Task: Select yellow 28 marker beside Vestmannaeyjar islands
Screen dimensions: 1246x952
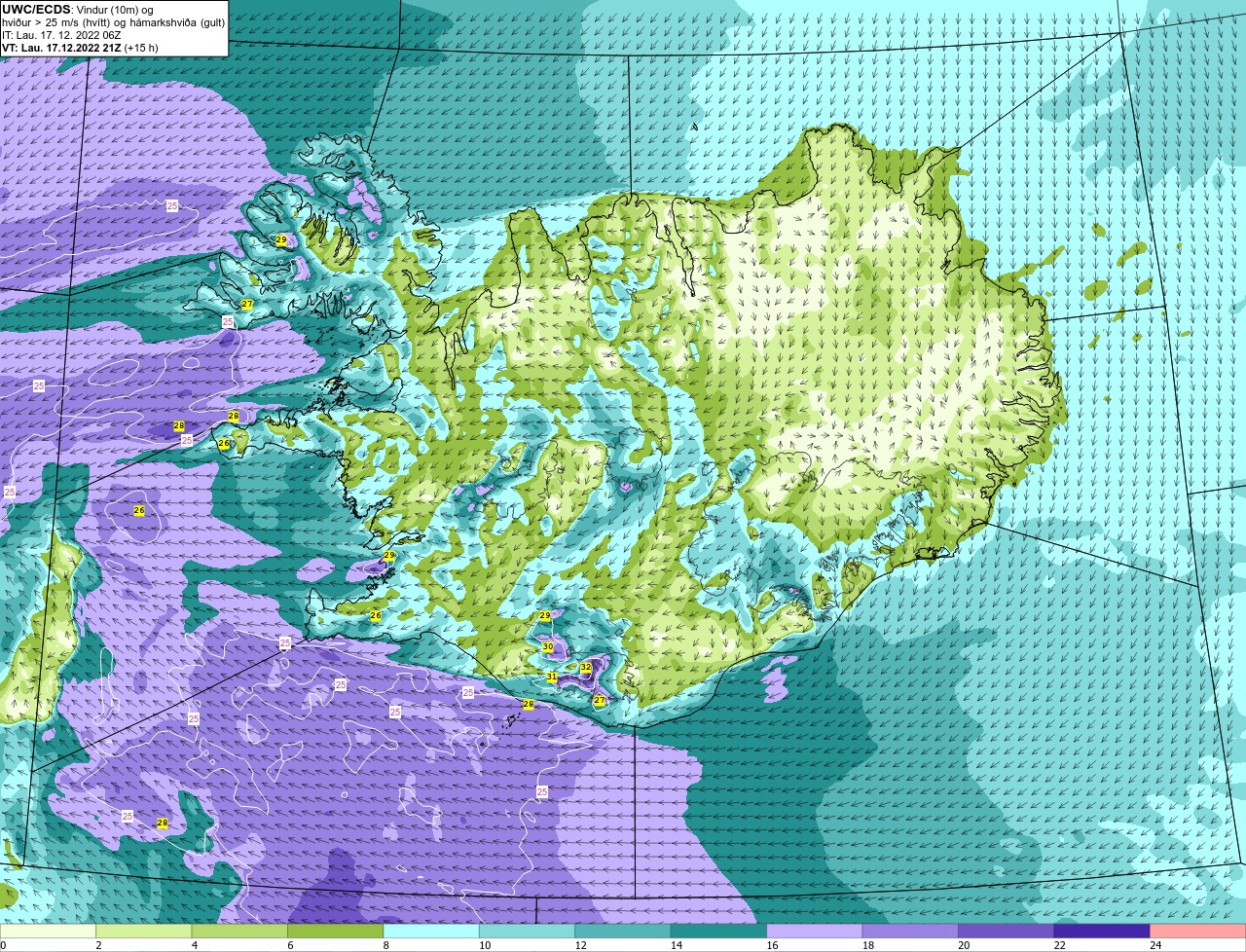Action: (x=529, y=704)
